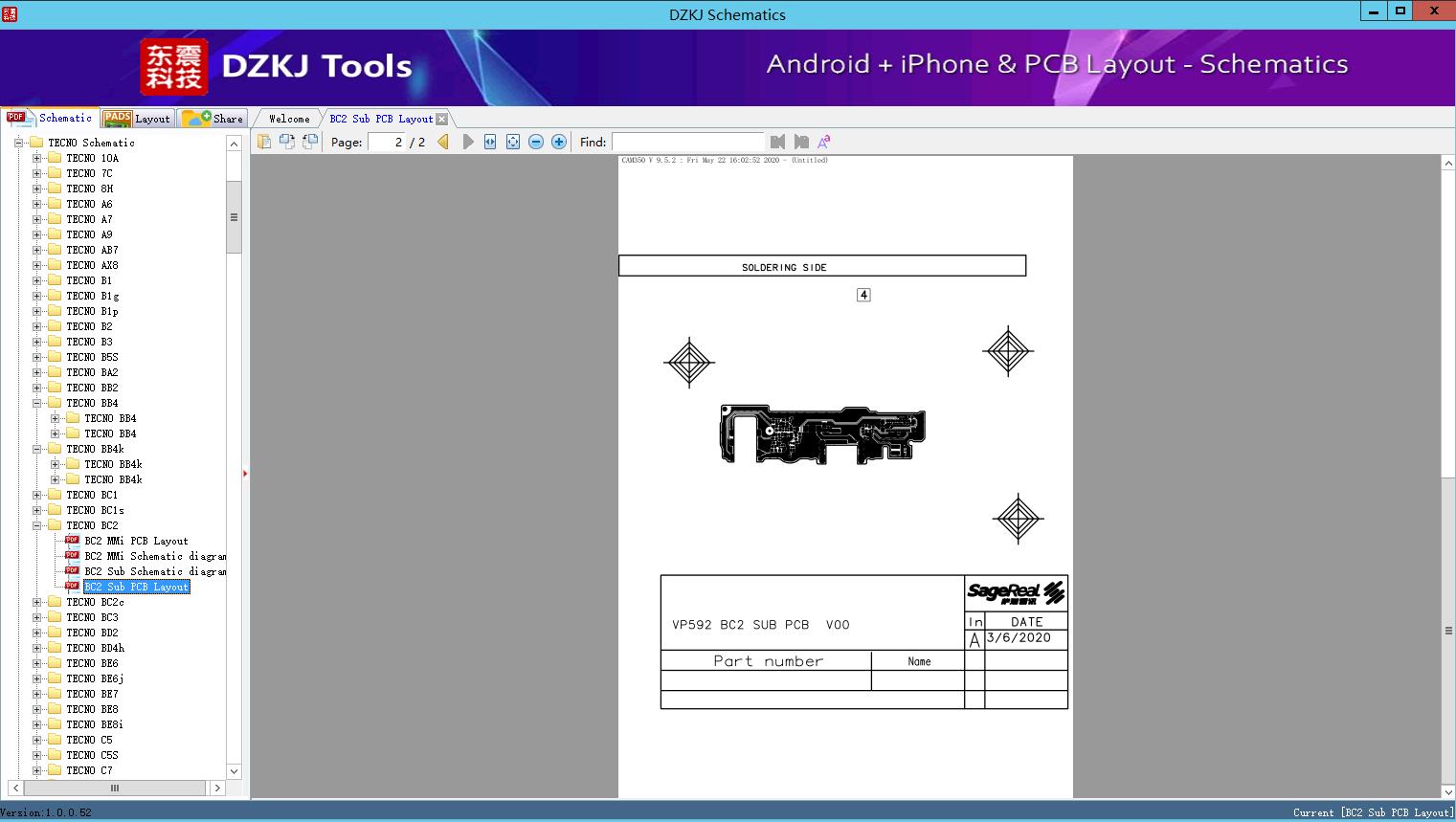Open BC2 MMi PCB Layout file
The width and height of the screenshot is (1456, 822).
(136, 541)
